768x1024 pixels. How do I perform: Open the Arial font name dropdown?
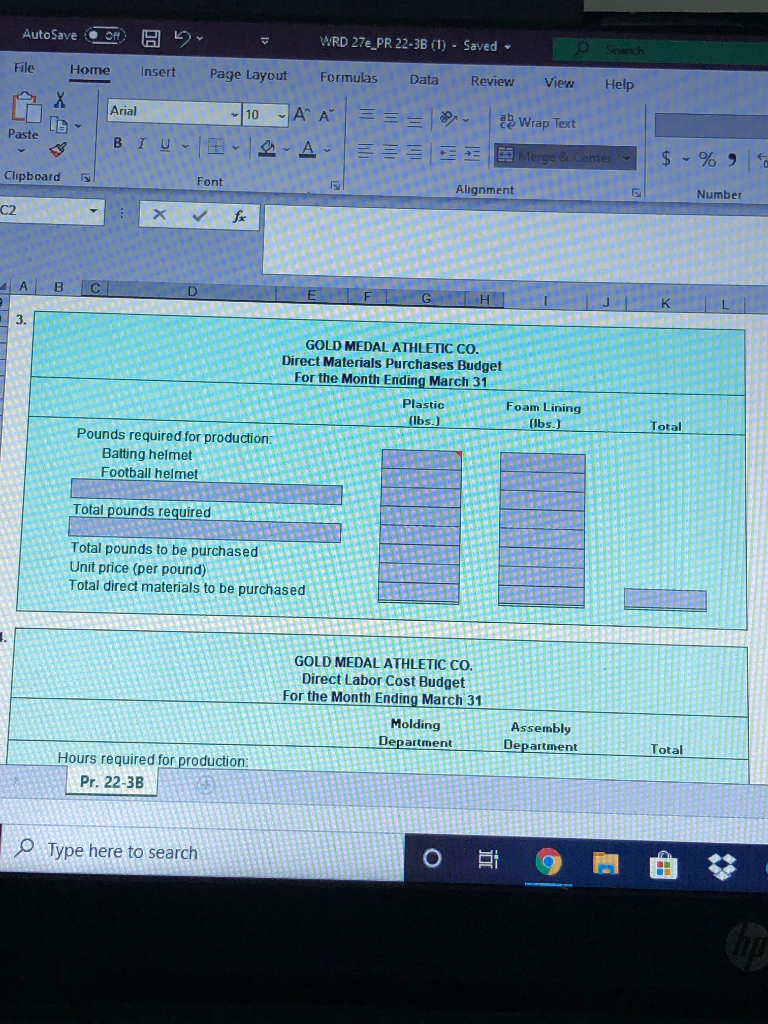[x=234, y=115]
